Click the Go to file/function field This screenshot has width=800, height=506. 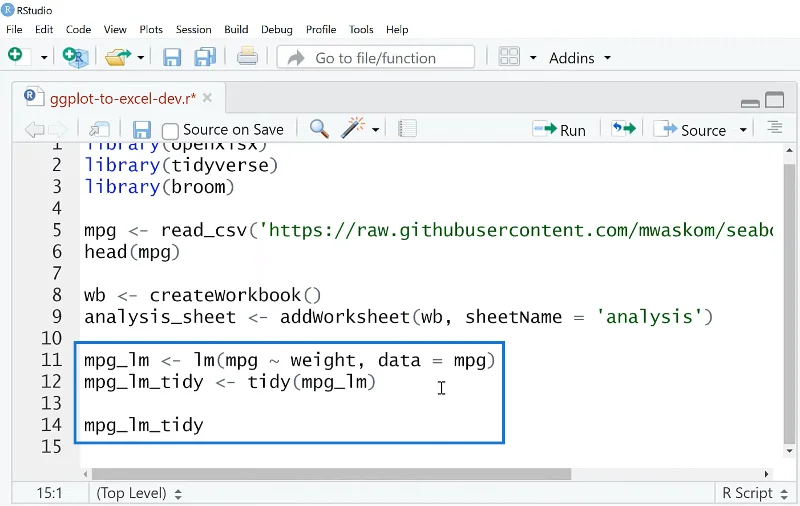376,58
